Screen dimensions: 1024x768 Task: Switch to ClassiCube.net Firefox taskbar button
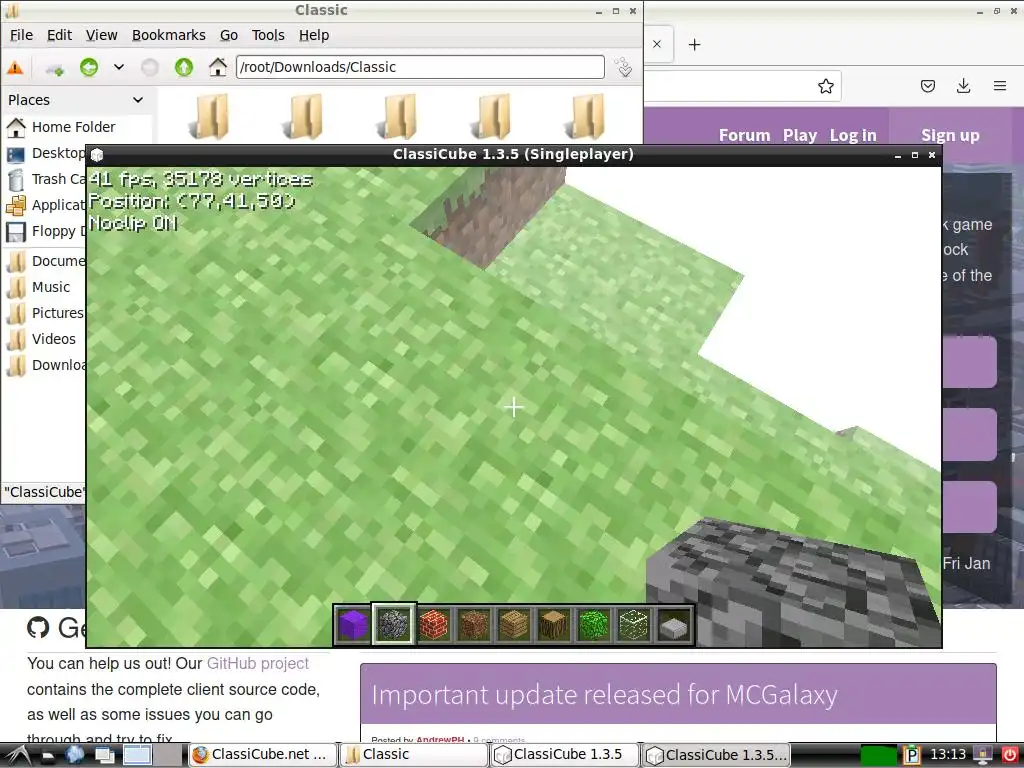pyautogui.click(x=263, y=755)
